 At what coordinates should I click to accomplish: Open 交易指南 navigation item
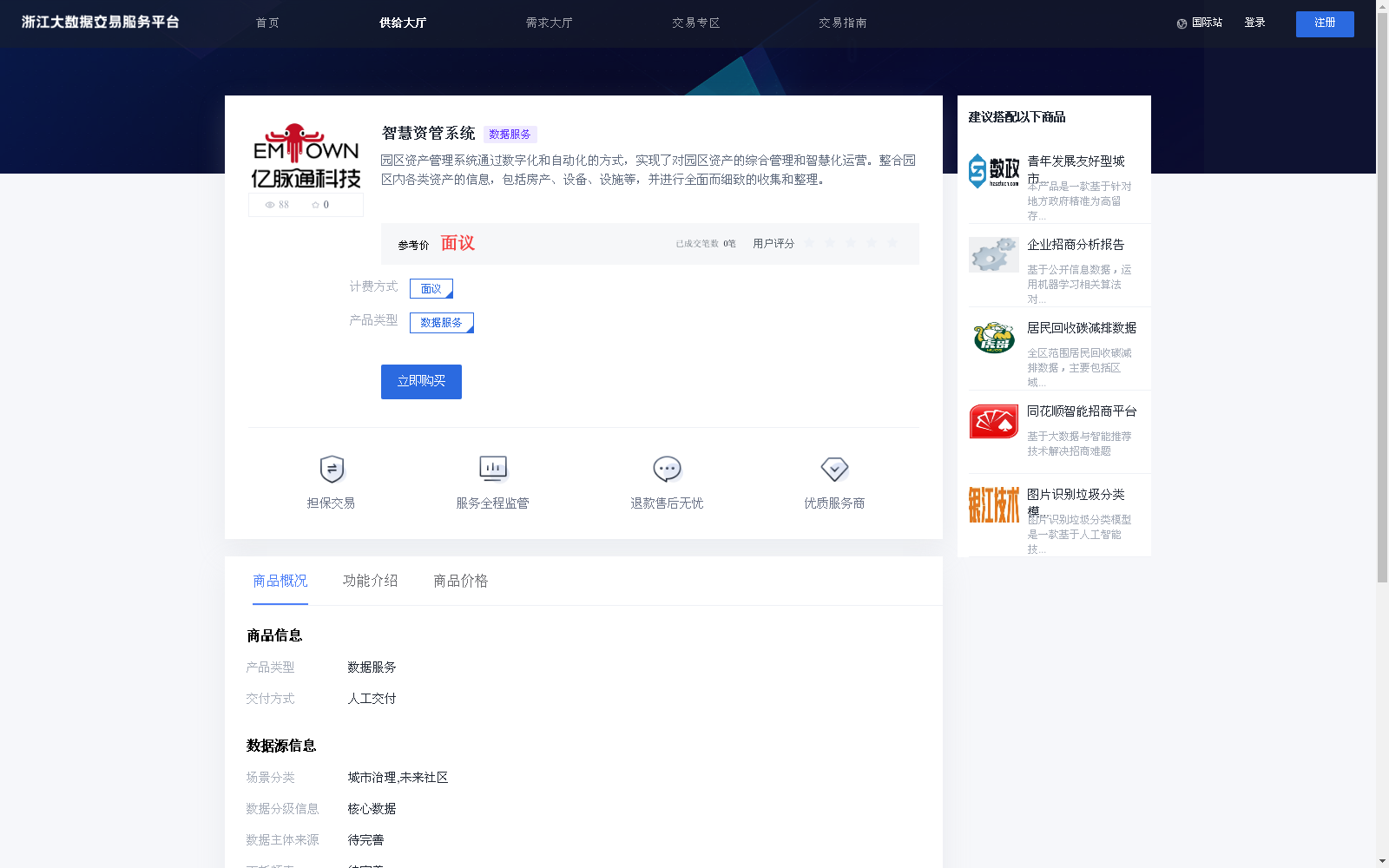tap(843, 23)
